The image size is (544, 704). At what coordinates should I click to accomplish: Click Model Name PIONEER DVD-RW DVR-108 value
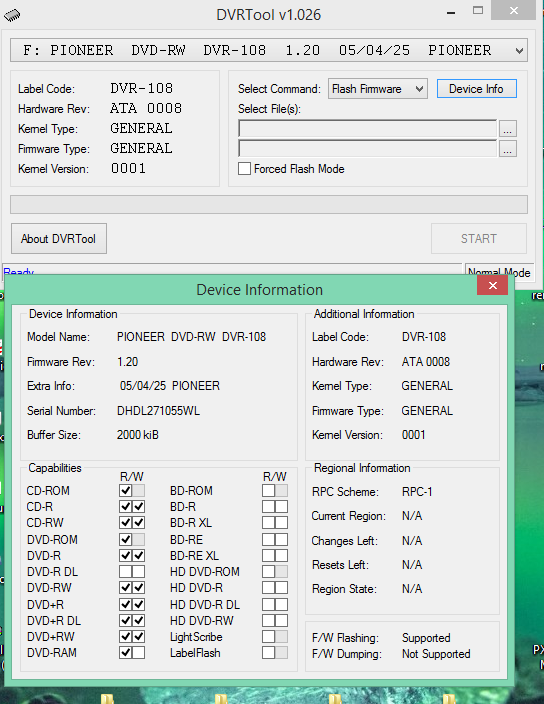coord(191,337)
